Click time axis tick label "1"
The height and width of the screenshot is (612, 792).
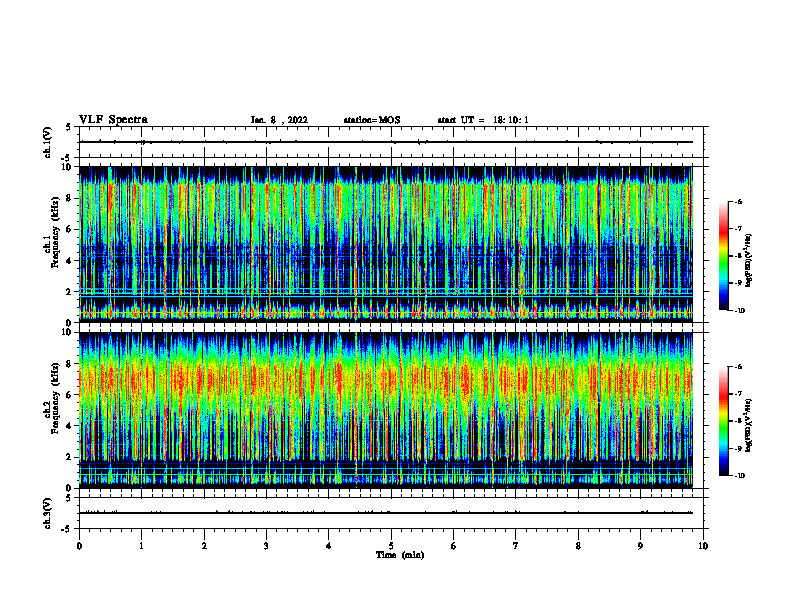[x=141, y=546]
